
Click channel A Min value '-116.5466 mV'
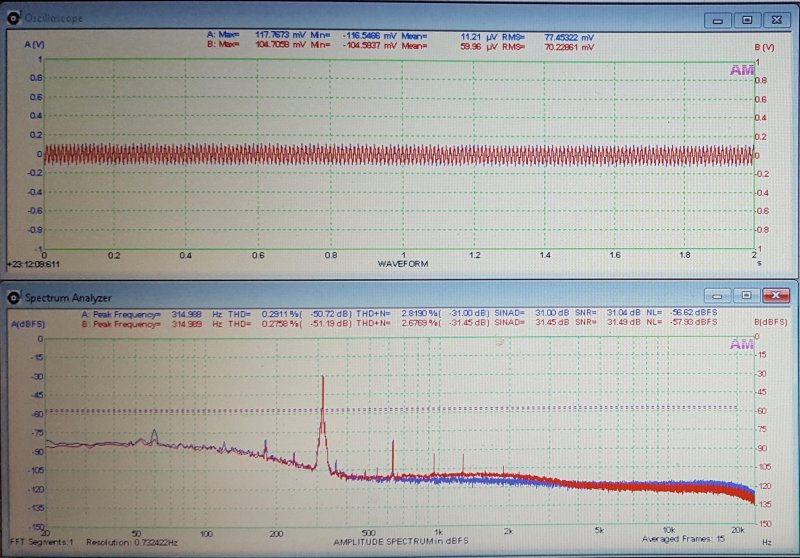click(x=369, y=36)
